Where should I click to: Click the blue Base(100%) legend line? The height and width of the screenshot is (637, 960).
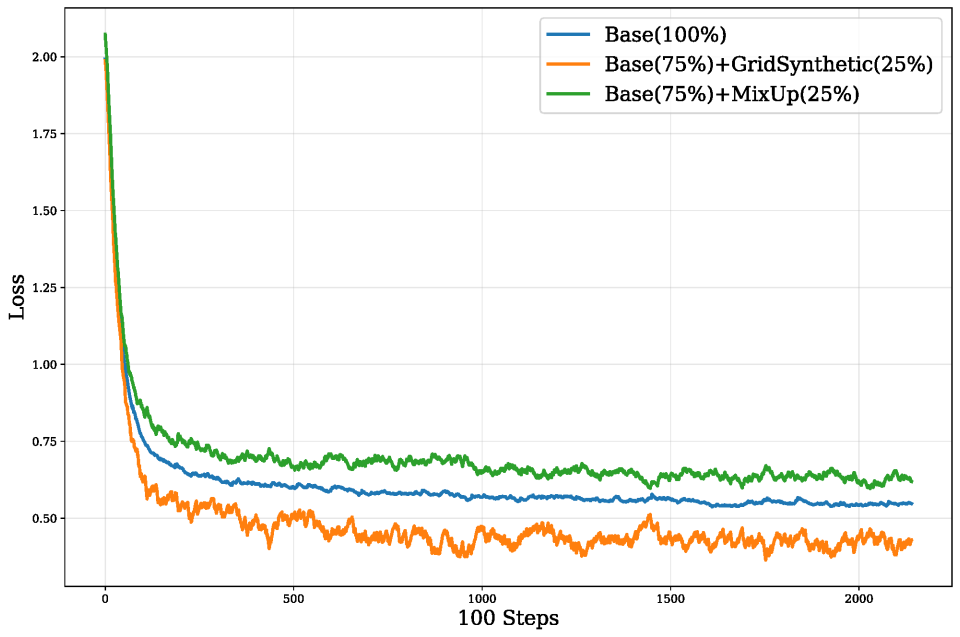[568, 35]
